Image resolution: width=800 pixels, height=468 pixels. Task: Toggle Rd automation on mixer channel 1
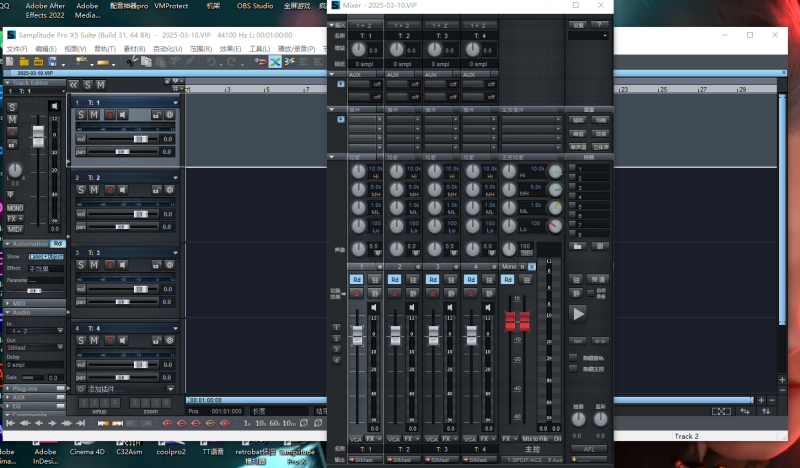[x=357, y=280]
